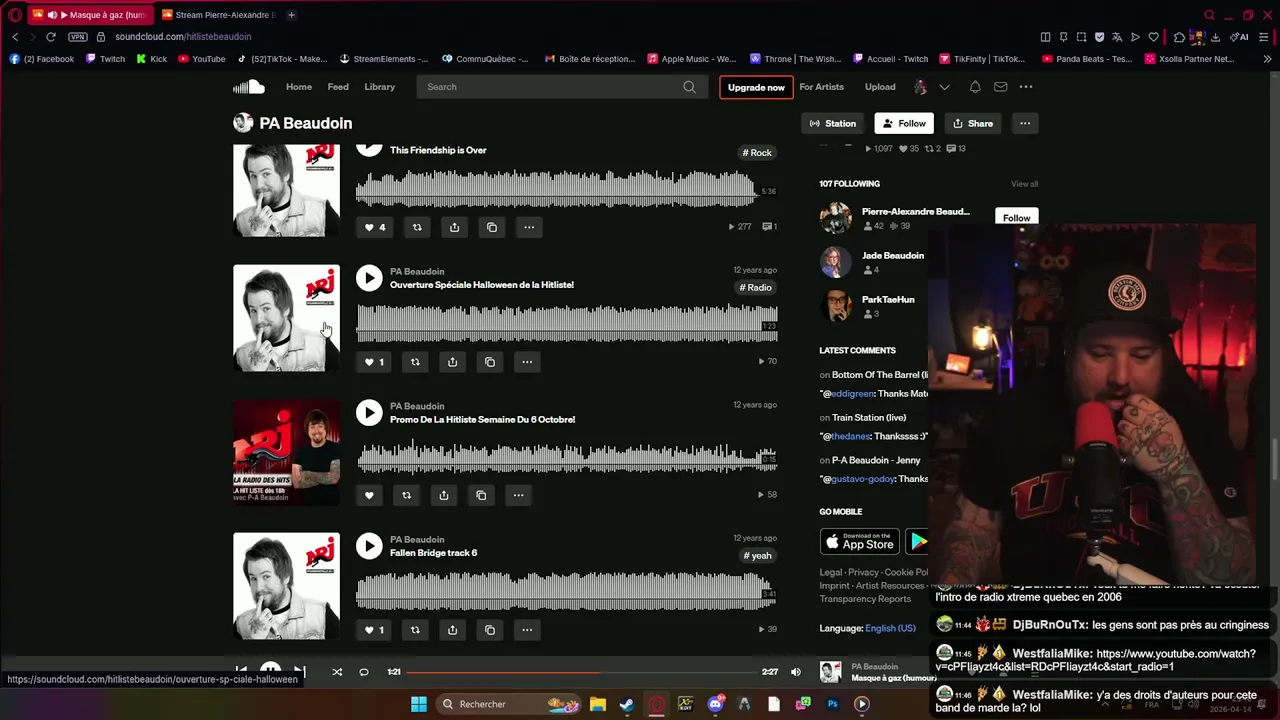The height and width of the screenshot is (720, 1280).
Task: Go back in browser history
Action: tap(15, 37)
